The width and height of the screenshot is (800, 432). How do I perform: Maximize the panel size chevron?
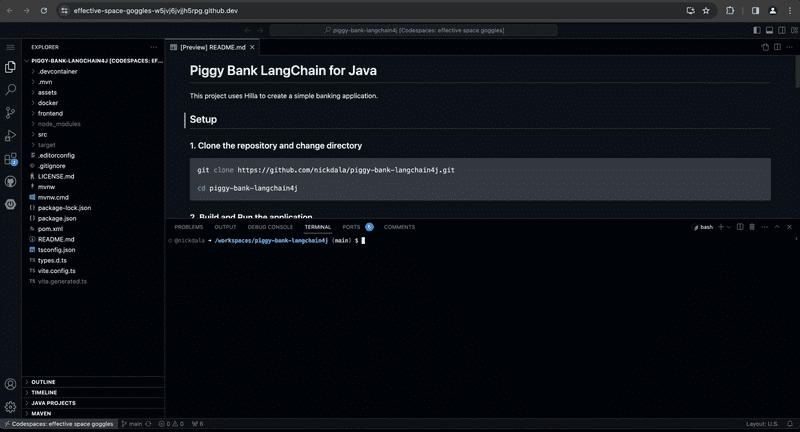click(x=777, y=227)
